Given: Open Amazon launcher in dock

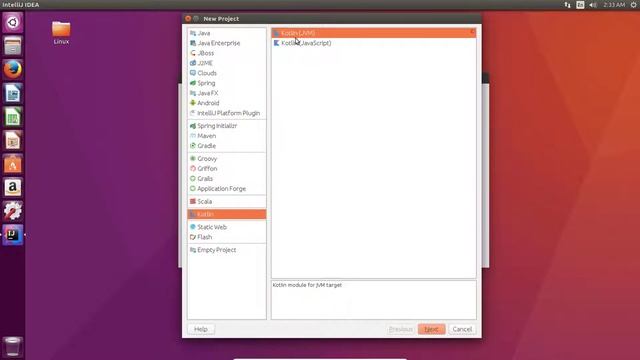Looking at the screenshot, I should click(x=13, y=187).
